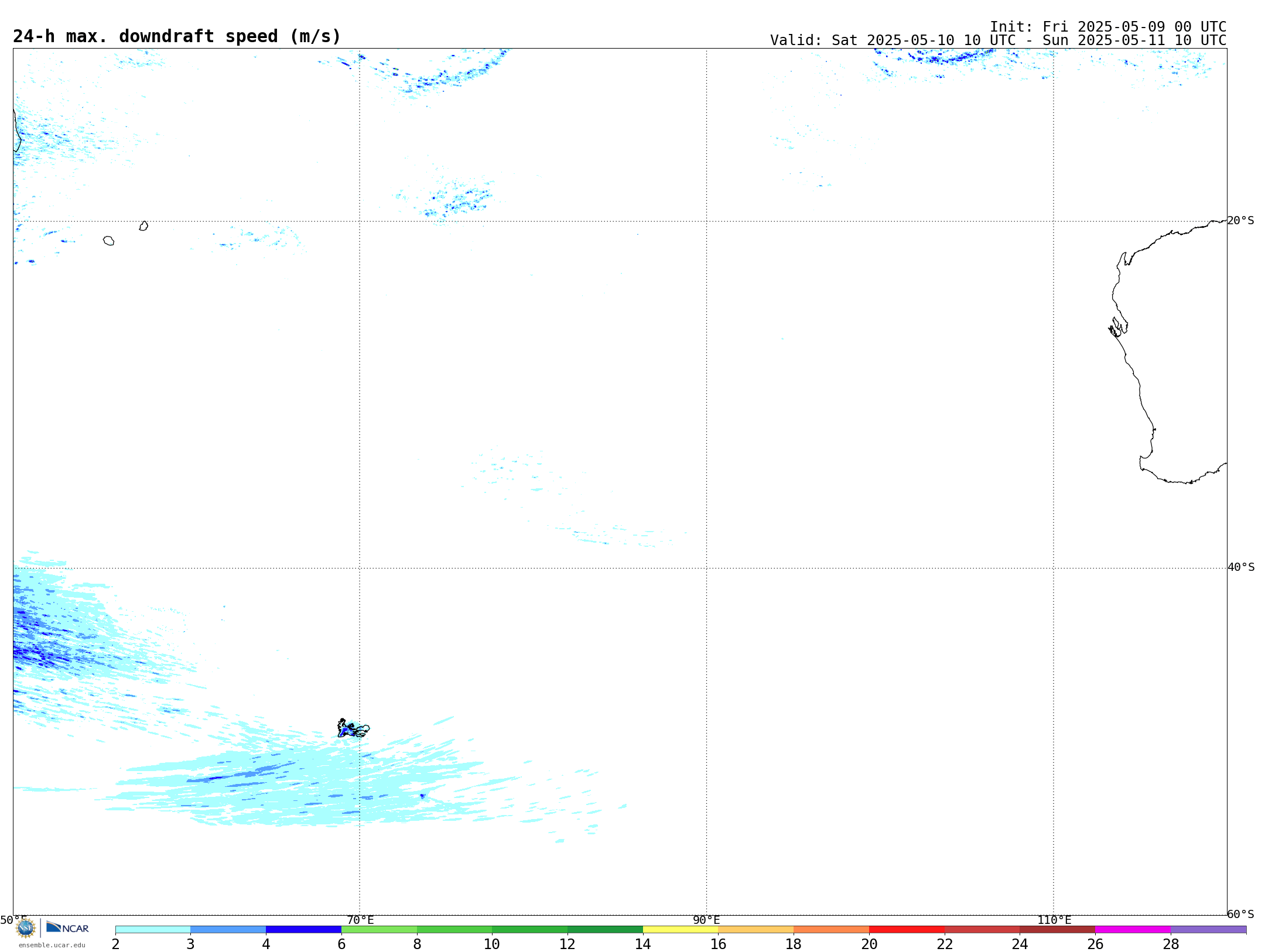Click the 'Init: Fri 2025-05-09 00 UTC' text
This screenshot has height=952, width=1265.
[x=1108, y=27]
